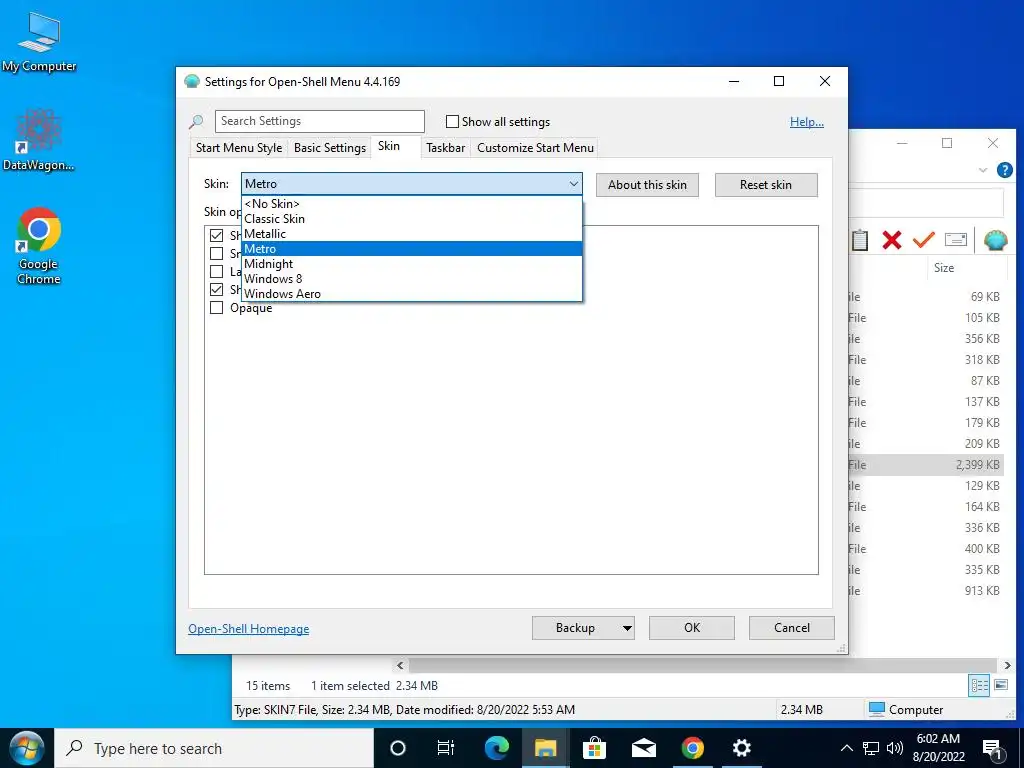Click the Search Settings input field

point(320,121)
